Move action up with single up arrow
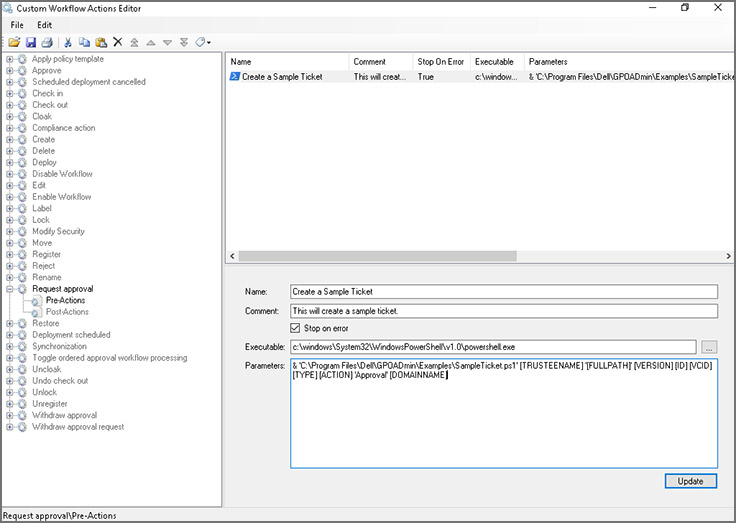Image resolution: width=736 pixels, height=523 pixels. (x=151, y=42)
